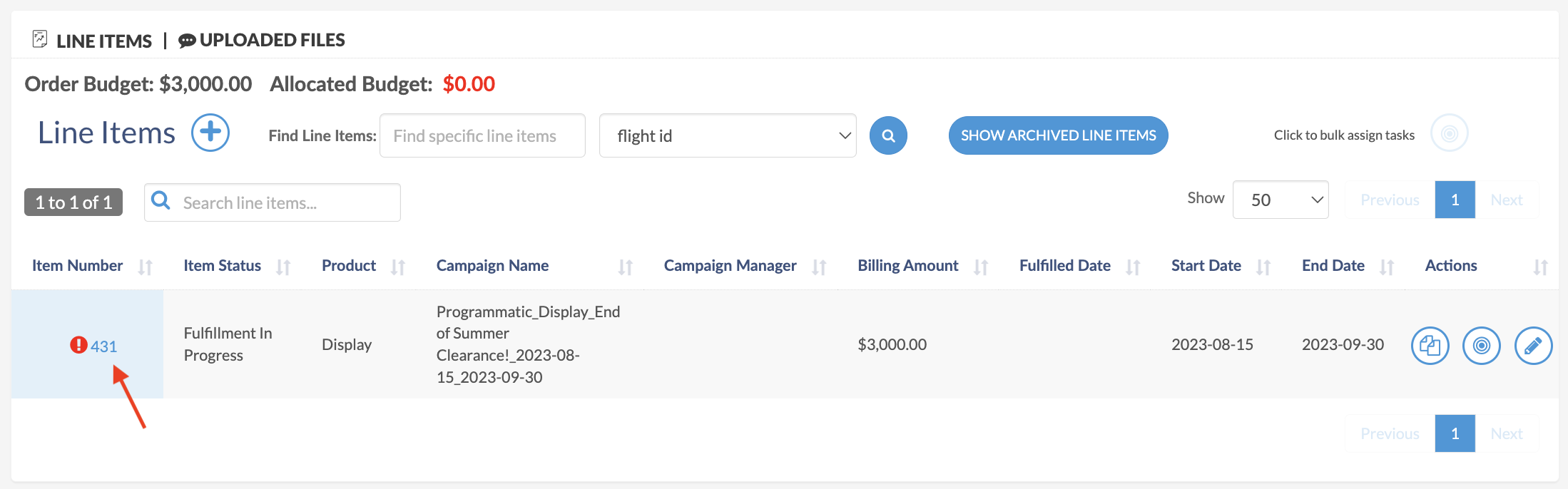Click the Campaign Manager column header
Screen dimensions: 1568x489
tap(730, 266)
